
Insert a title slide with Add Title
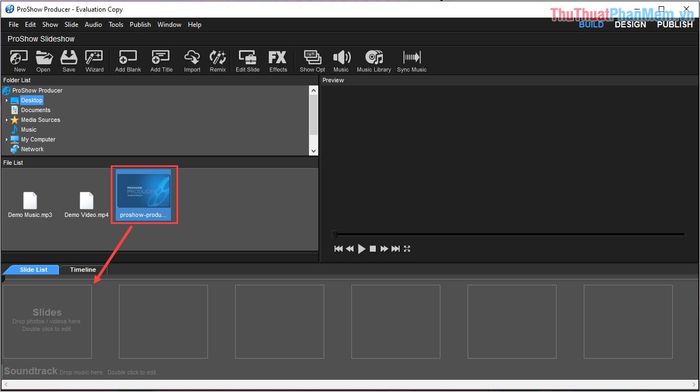tap(161, 61)
